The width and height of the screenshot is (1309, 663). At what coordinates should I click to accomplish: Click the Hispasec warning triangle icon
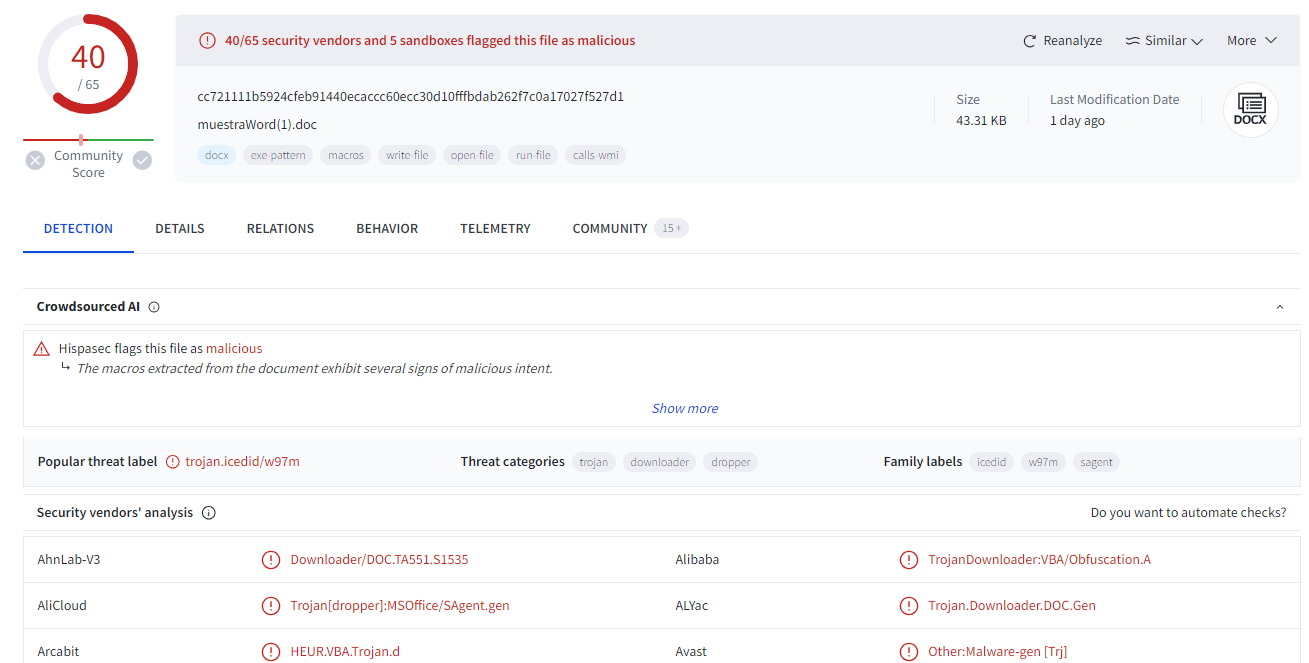point(41,349)
